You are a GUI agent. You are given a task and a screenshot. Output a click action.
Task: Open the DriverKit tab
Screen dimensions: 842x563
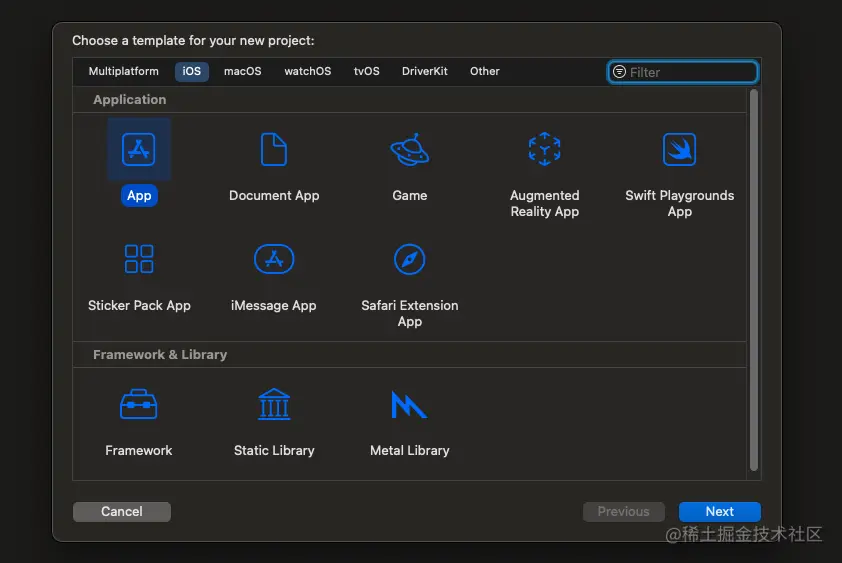point(425,72)
